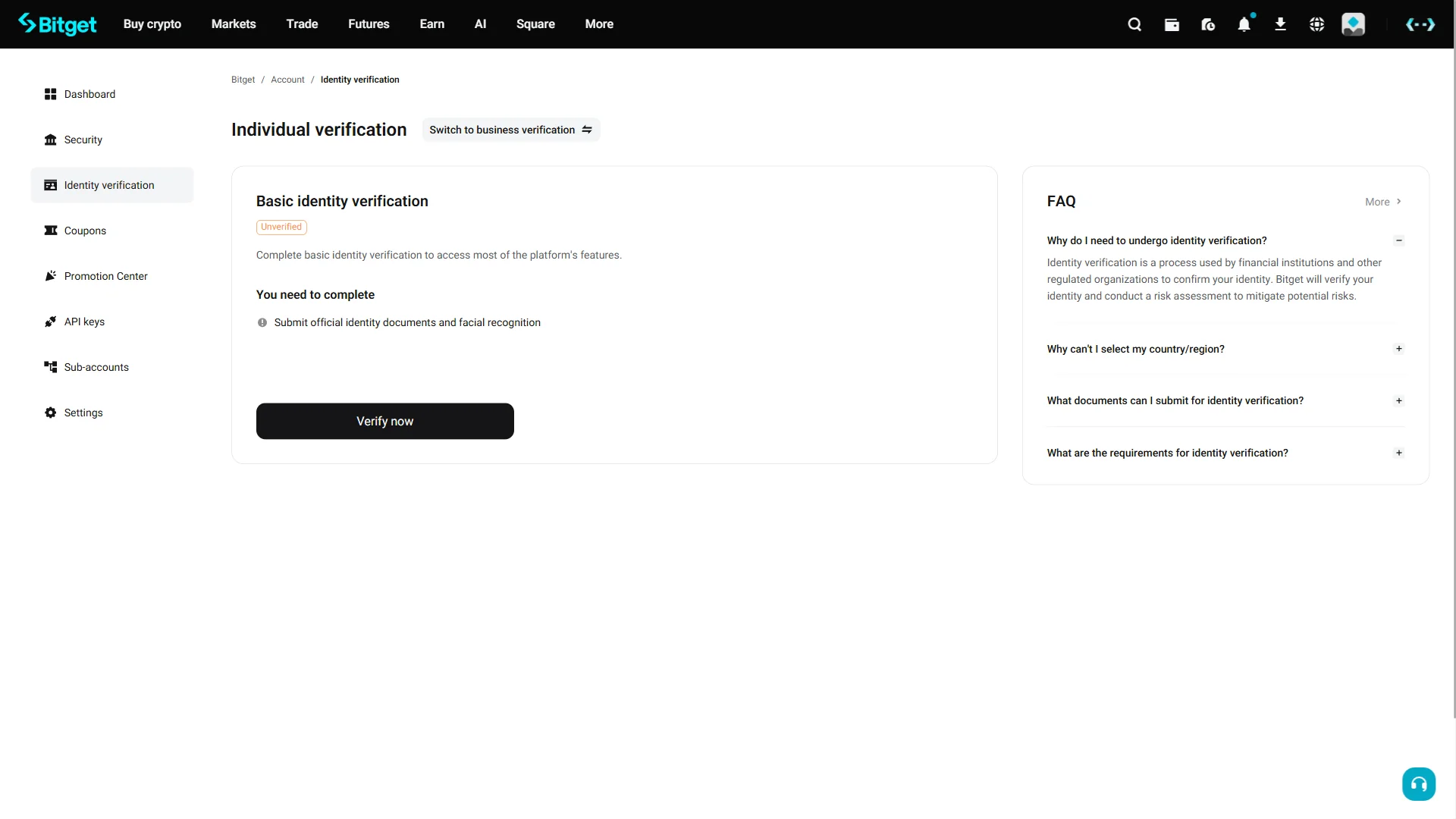This screenshot has width=1456, height=819.
Task: Open the Markets menu
Action: [234, 24]
